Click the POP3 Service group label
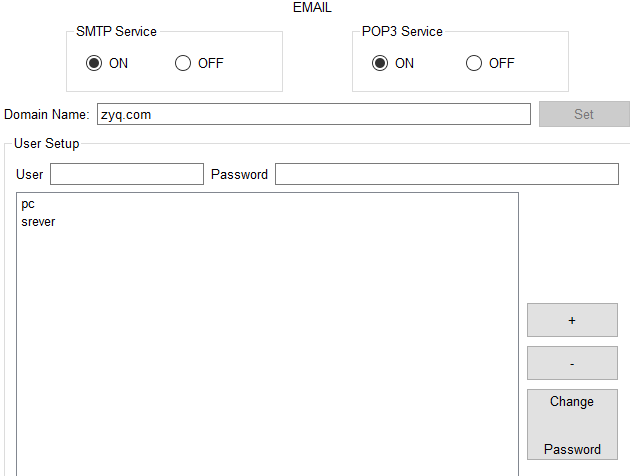630x476 pixels. [x=402, y=31]
